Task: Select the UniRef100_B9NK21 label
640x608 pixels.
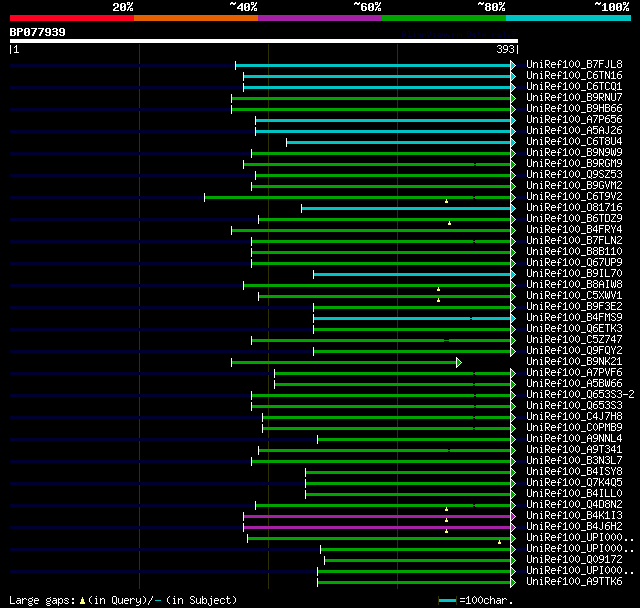Action: pos(574,362)
